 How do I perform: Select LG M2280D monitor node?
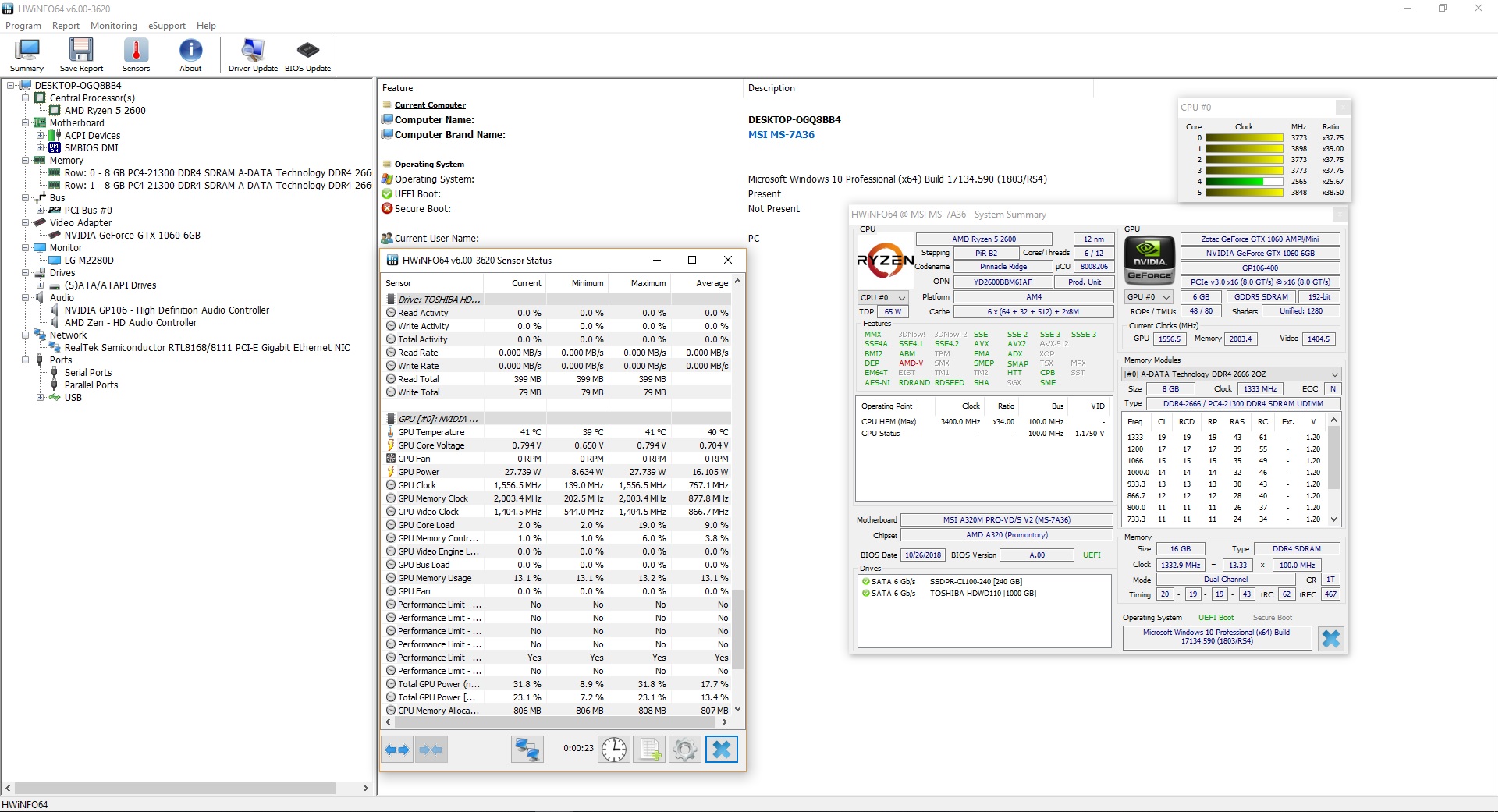89,261
